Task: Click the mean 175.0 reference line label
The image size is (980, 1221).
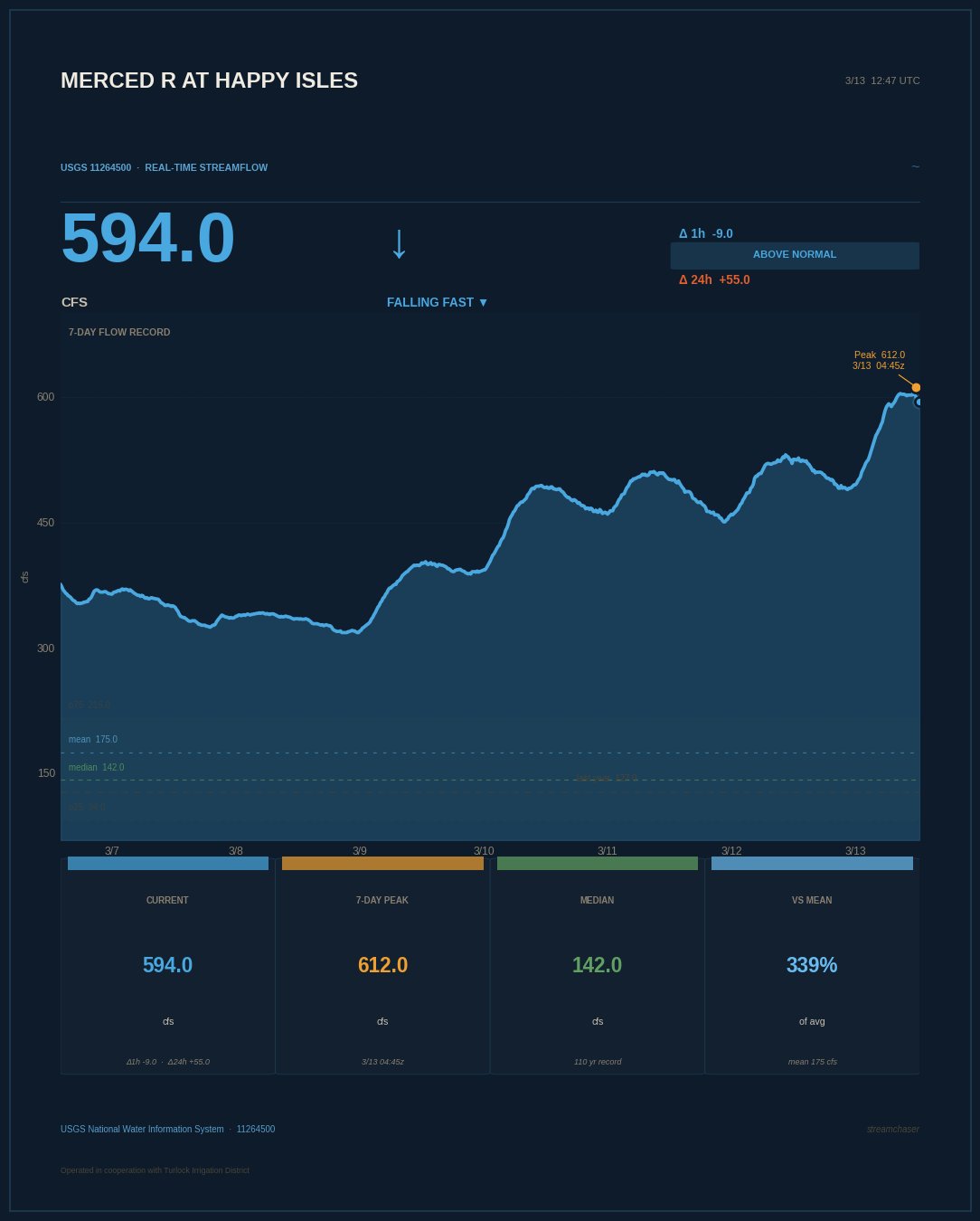Action: pyautogui.click(x=93, y=740)
